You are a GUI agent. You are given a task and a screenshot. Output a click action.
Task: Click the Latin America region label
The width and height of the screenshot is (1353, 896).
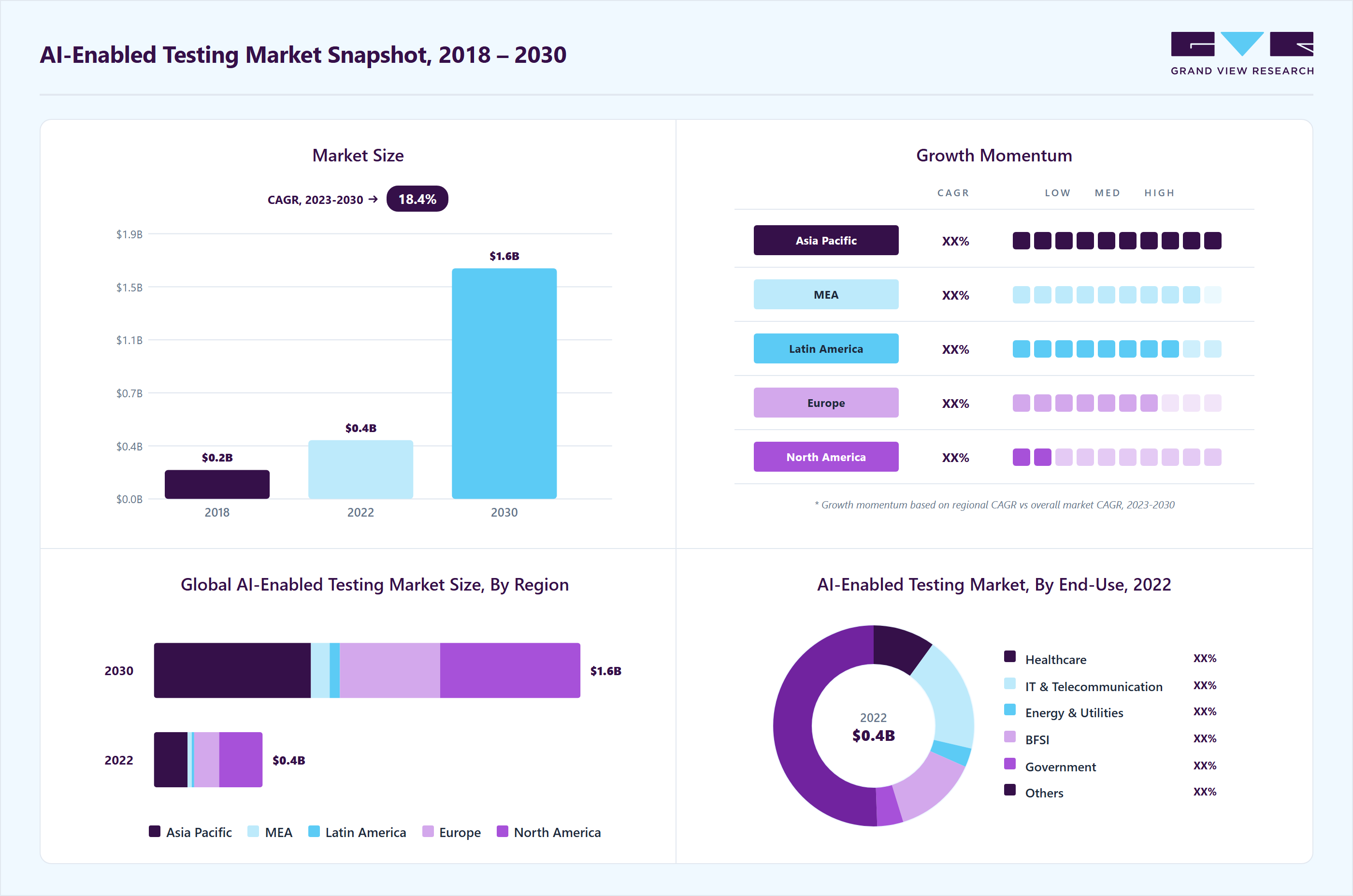[826, 348]
